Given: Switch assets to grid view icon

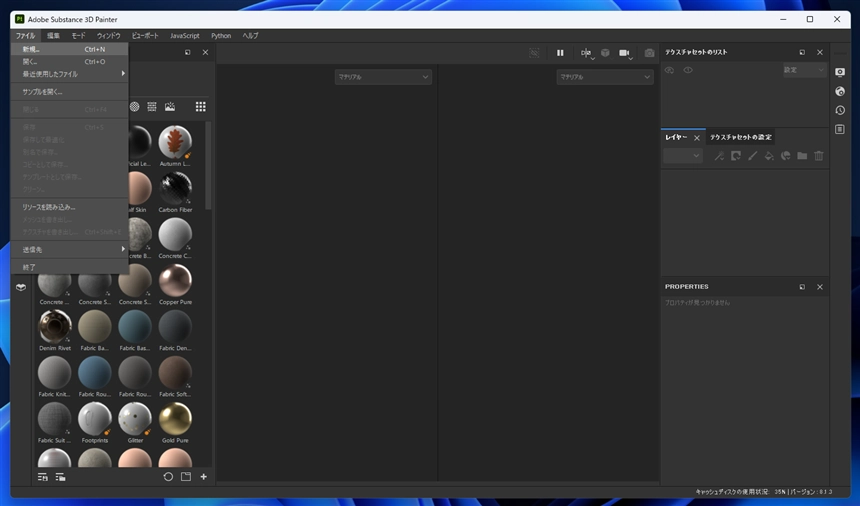Looking at the screenshot, I should tap(201, 106).
